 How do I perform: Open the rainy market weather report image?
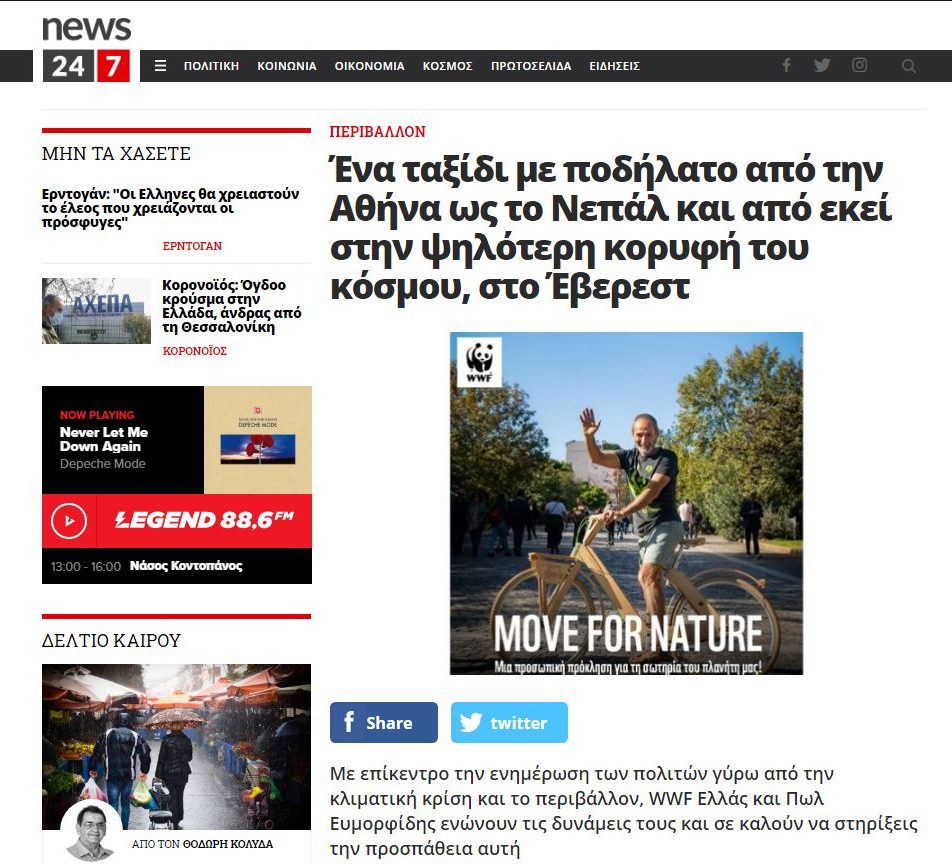pos(176,747)
